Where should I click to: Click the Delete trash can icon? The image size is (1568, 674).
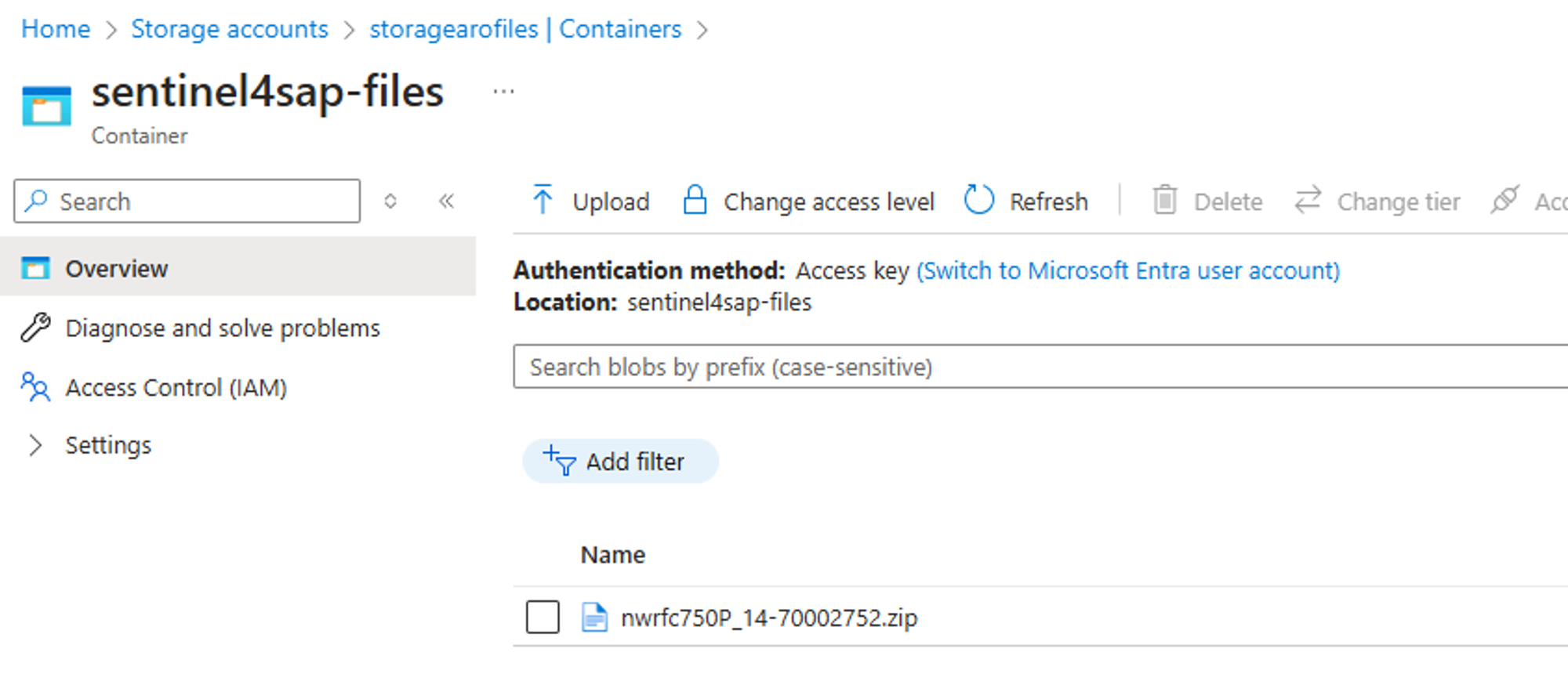click(x=1165, y=201)
